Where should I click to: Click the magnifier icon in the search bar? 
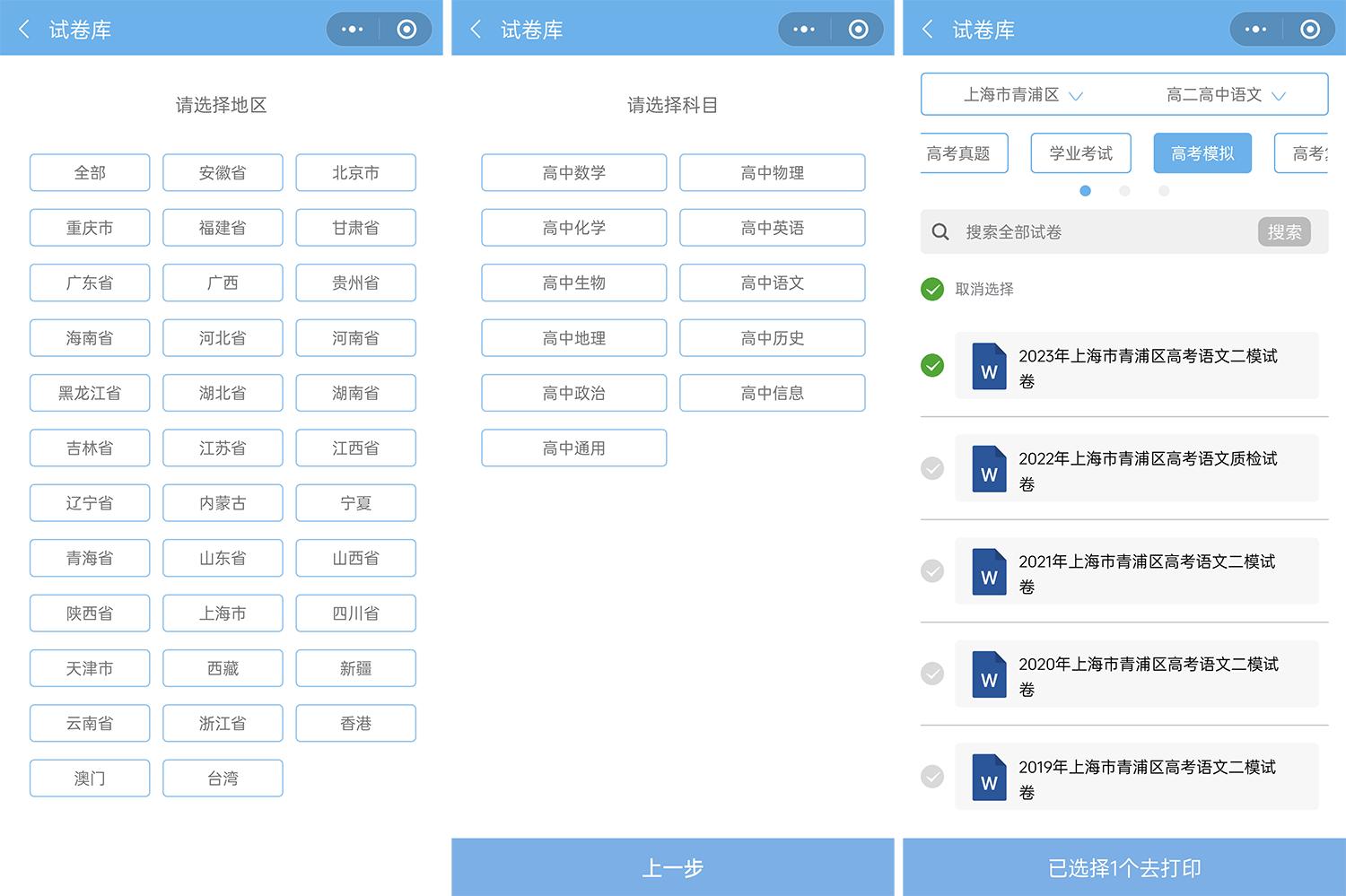940,231
